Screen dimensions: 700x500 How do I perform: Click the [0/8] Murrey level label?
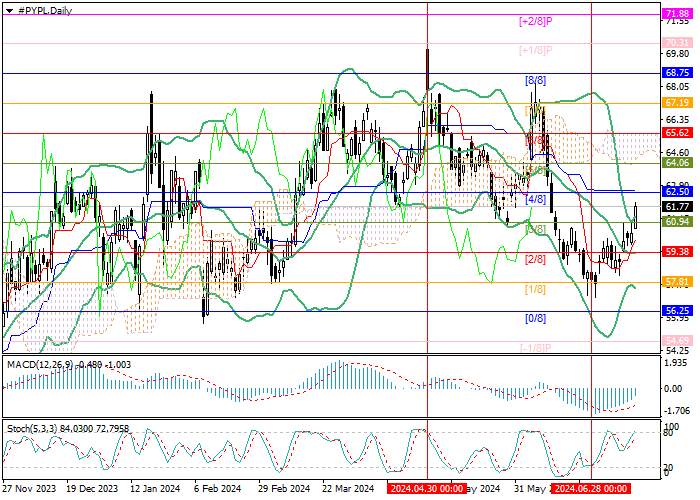pos(535,318)
